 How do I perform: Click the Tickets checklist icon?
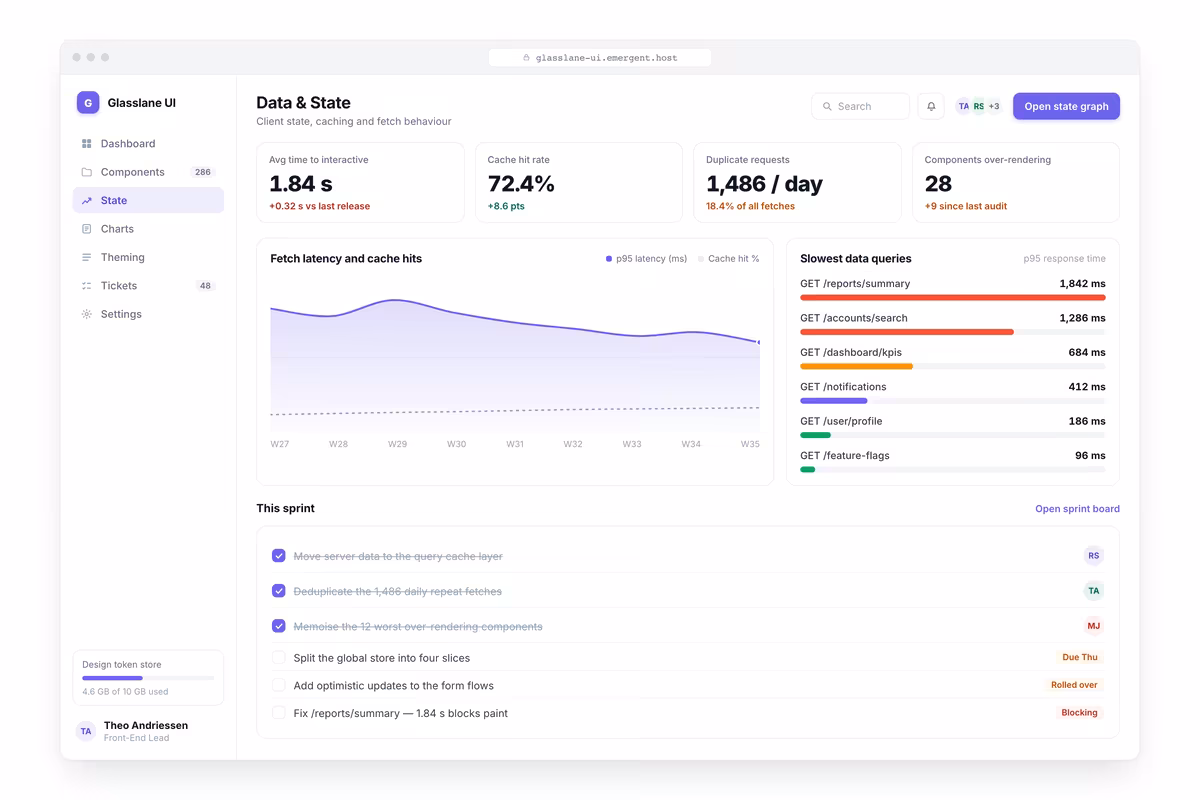tap(87, 286)
